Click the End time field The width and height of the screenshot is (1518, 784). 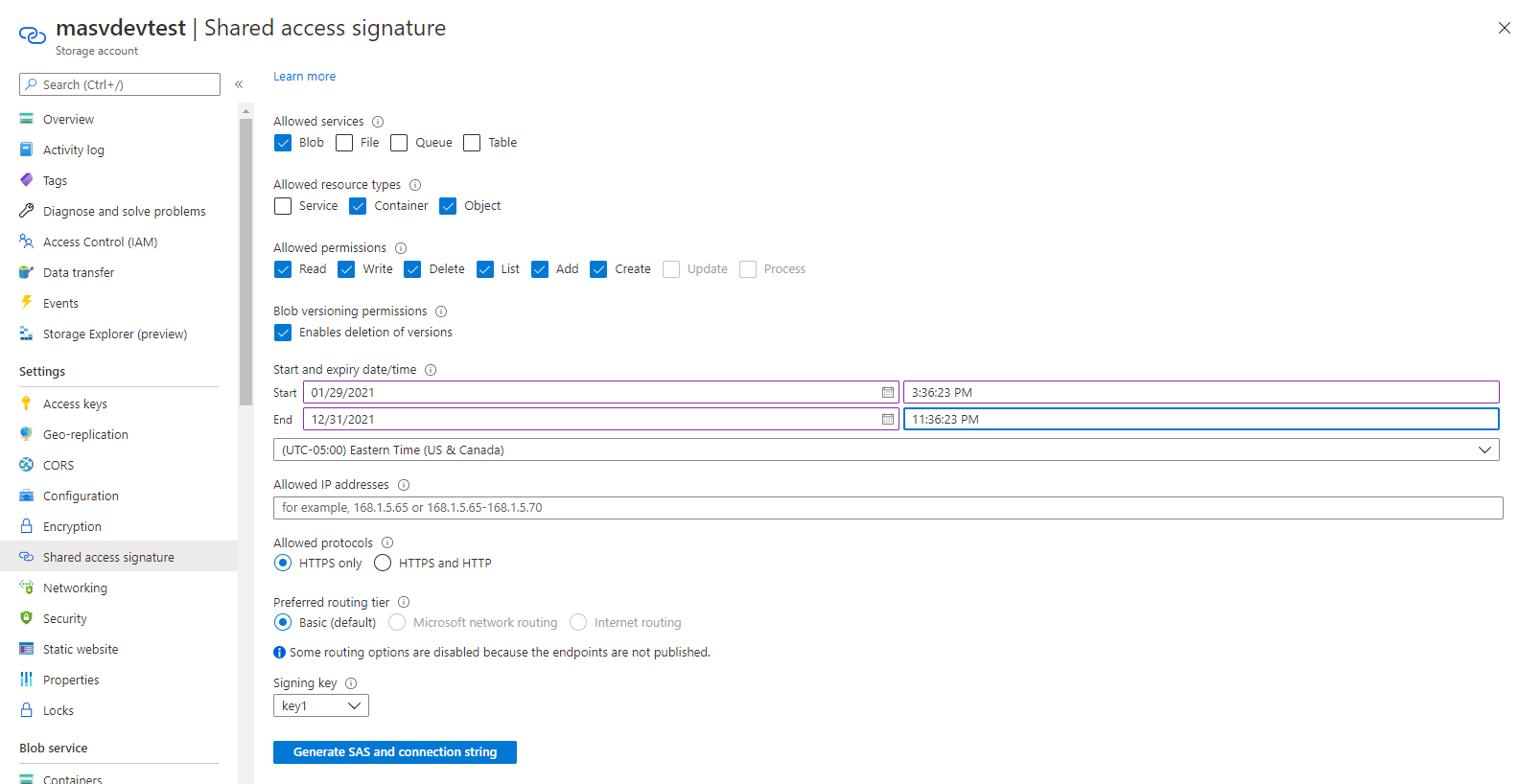click(1201, 419)
